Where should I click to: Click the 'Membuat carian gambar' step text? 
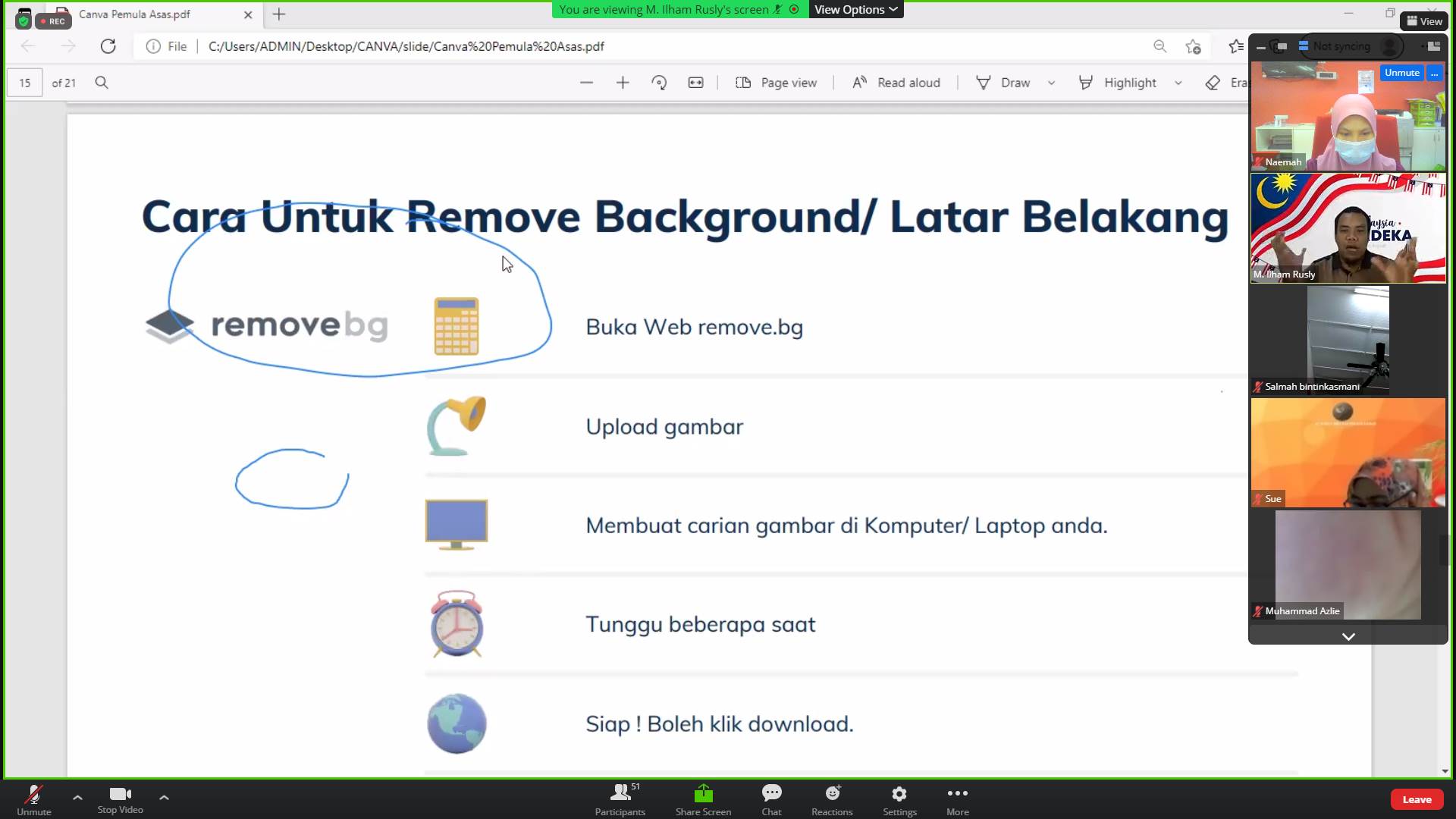(846, 526)
